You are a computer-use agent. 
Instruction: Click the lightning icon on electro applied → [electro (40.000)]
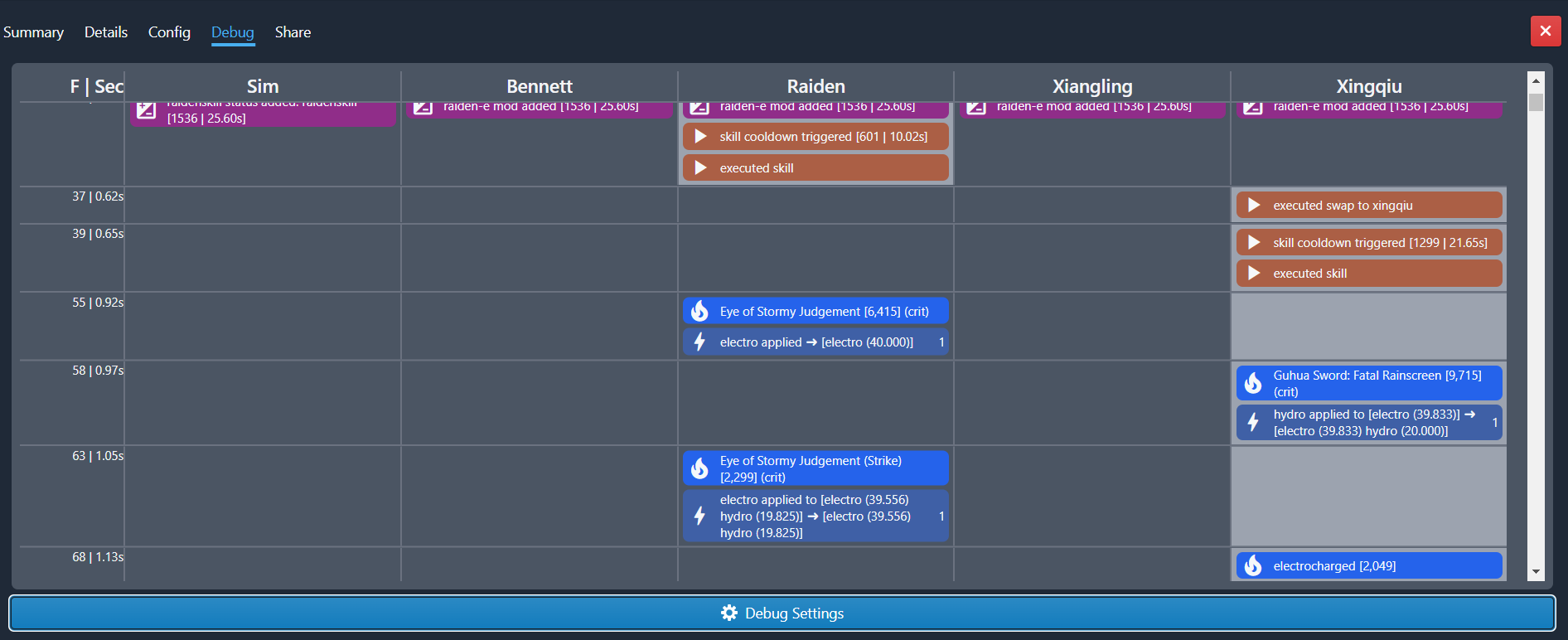tap(699, 342)
